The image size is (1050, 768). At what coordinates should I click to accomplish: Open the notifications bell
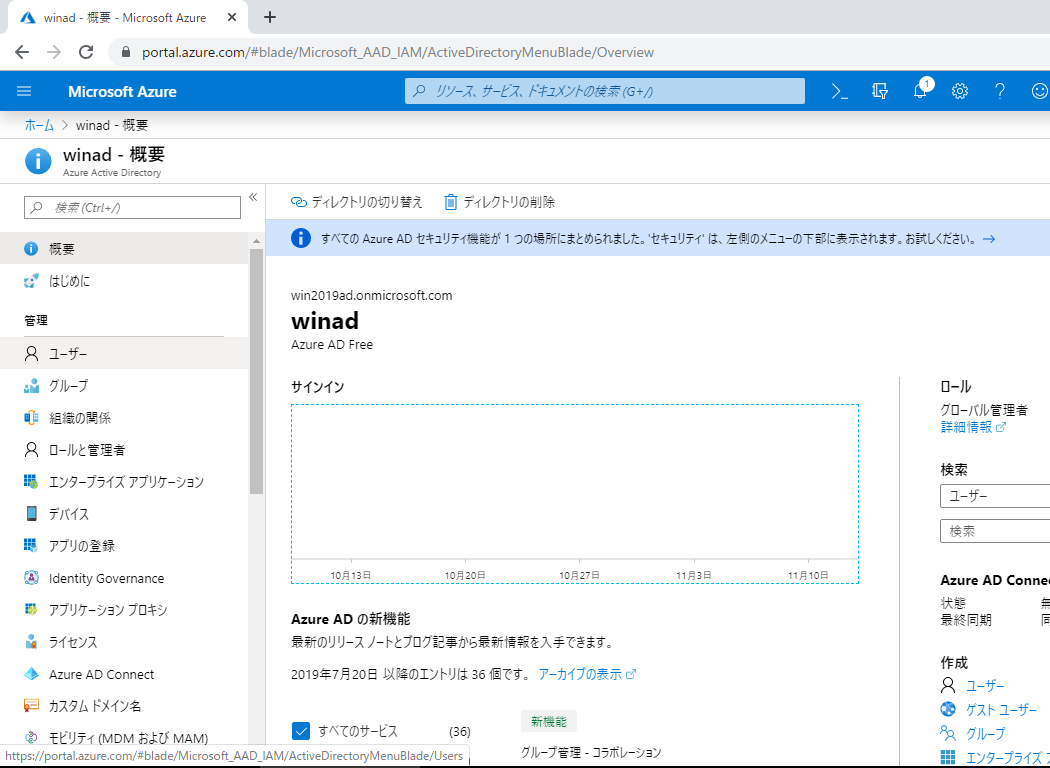[921, 90]
